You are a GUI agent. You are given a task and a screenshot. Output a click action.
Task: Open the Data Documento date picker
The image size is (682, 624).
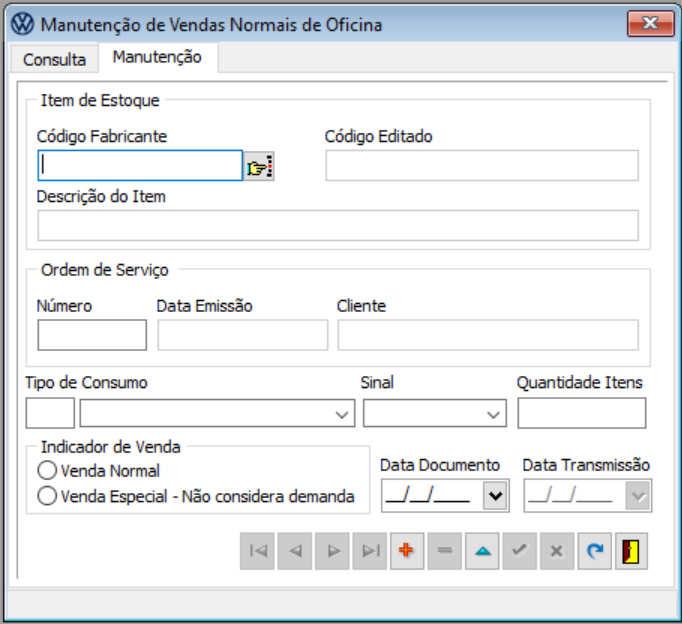pyautogui.click(x=495, y=495)
